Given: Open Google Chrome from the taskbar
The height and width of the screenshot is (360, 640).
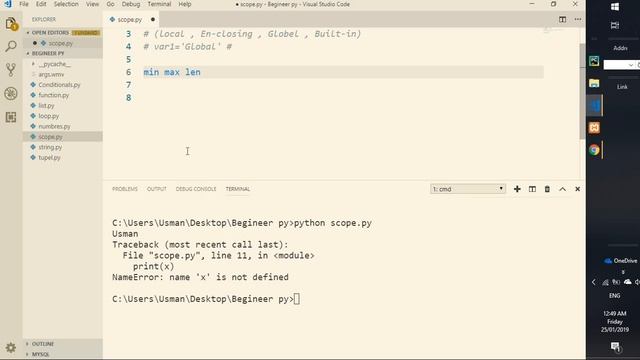Looking at the screenshot, I should click(x=594, y=150).
